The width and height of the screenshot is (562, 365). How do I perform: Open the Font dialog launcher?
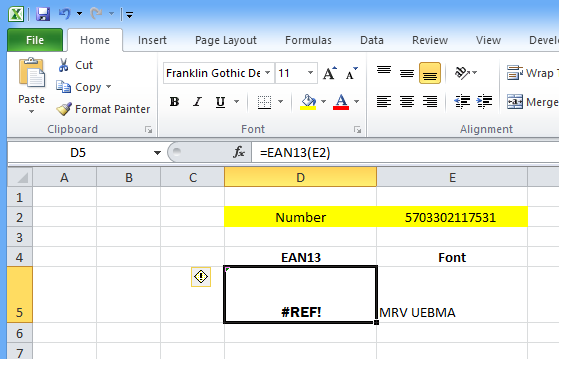[x=357, y=130]
